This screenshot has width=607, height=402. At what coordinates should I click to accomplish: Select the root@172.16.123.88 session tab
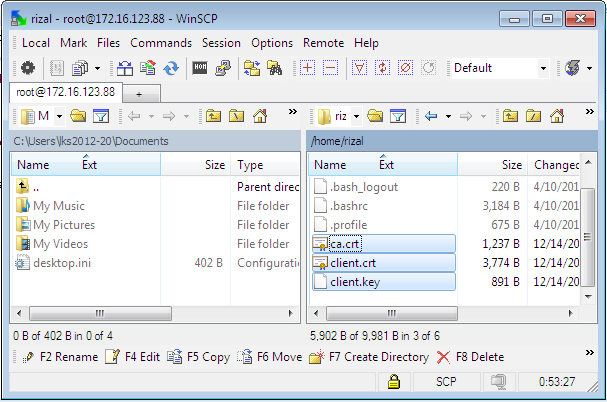click(x=66, y=92)
